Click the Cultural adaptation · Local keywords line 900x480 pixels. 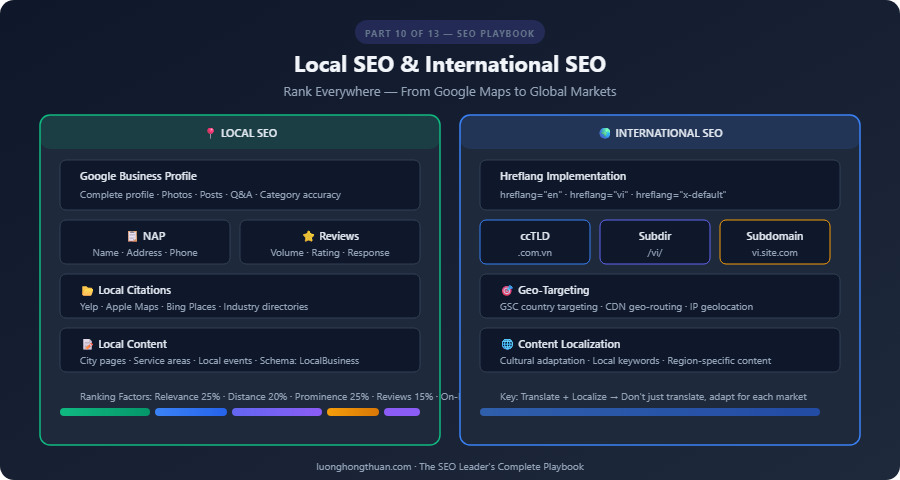[x=635, y=361]
